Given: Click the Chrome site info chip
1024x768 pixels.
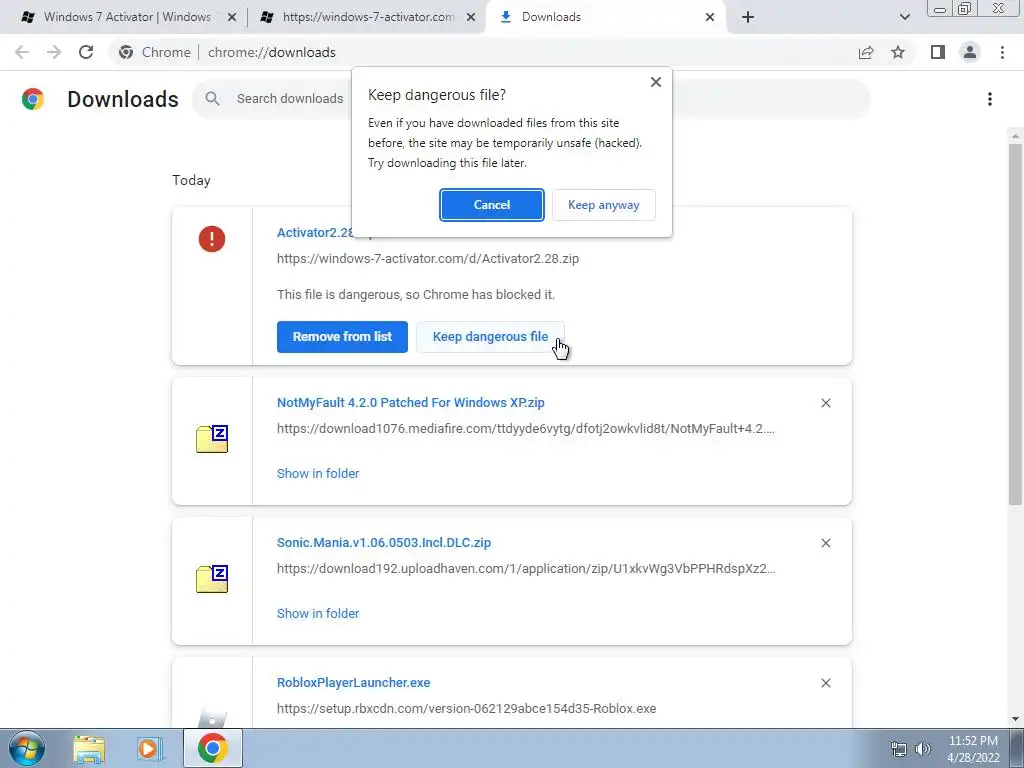Looking at the screenshot, I should click(155, 52).
